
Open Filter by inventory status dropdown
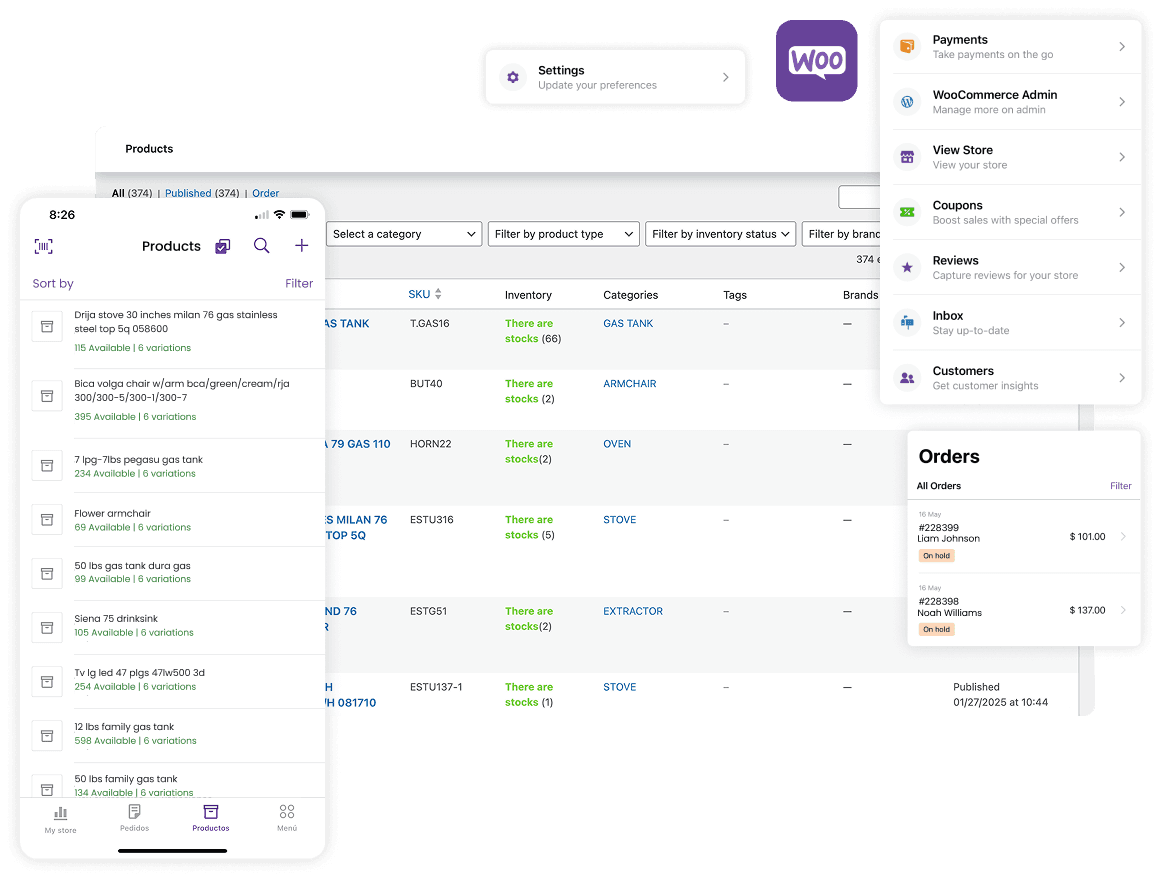pos(721,234)
